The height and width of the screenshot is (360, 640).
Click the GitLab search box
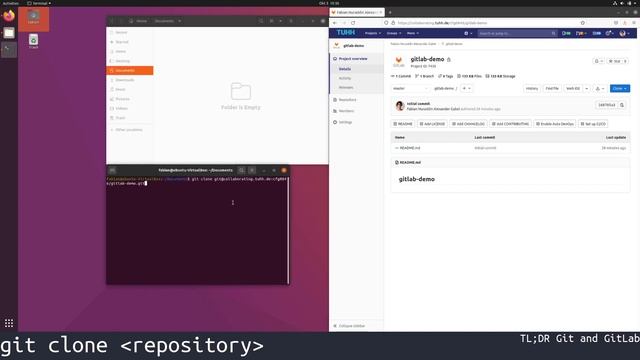tap(517, 33)
